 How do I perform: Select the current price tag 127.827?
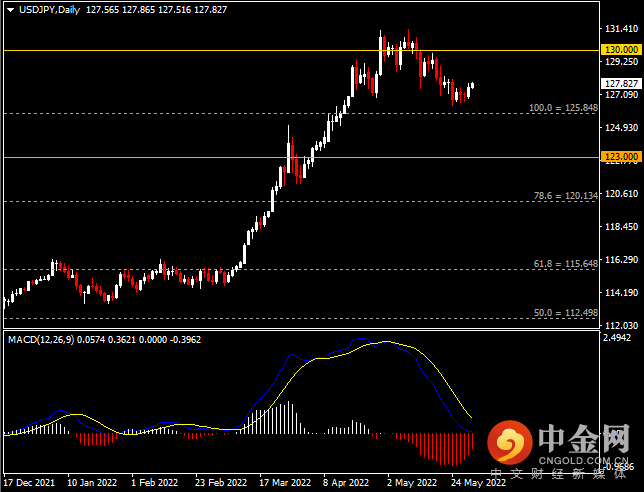point(622,84)
